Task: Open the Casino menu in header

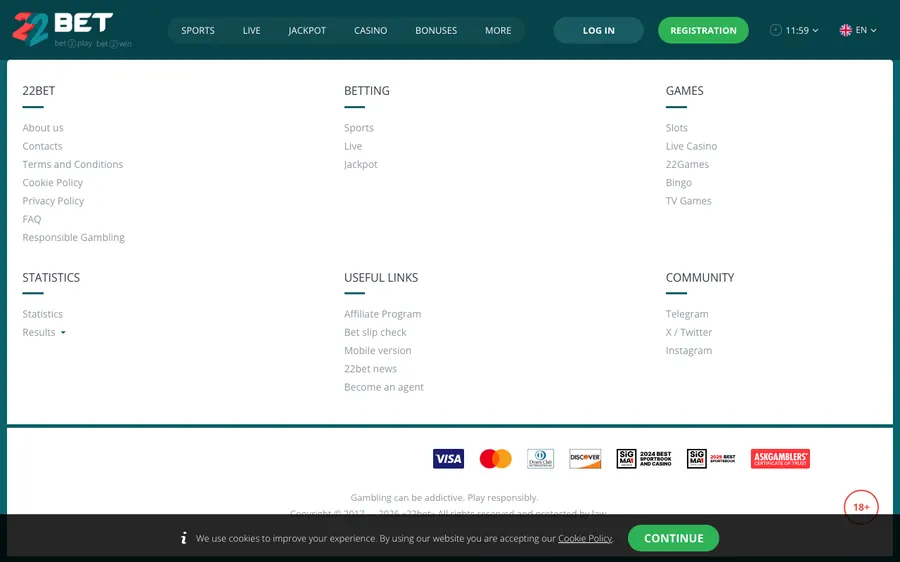Action: 370,30
